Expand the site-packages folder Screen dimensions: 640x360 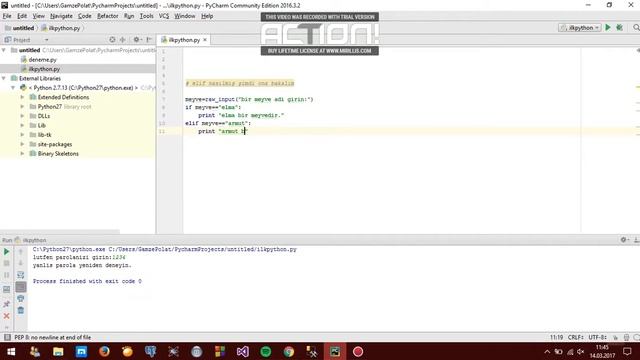tap(22, 144)
